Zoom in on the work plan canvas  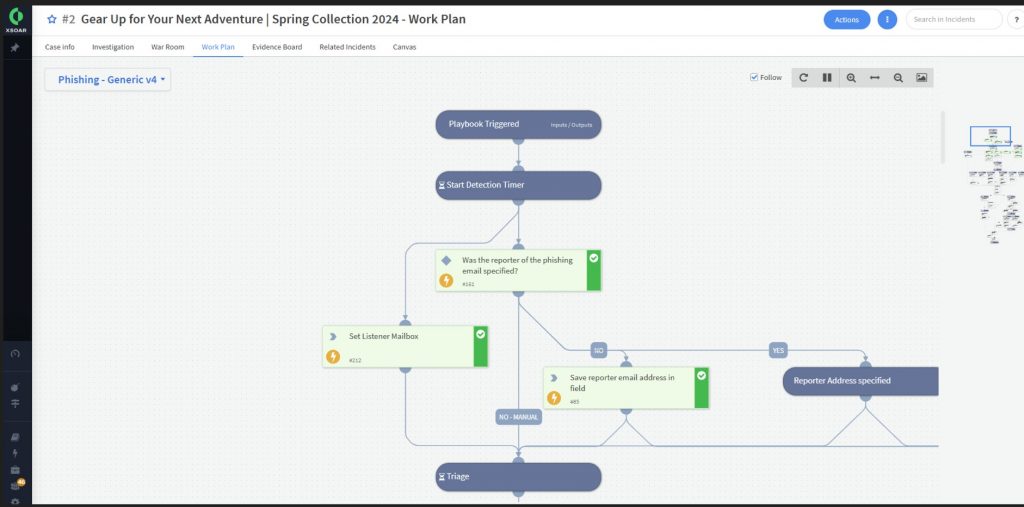pyautogui.click(x=851, y=78)
